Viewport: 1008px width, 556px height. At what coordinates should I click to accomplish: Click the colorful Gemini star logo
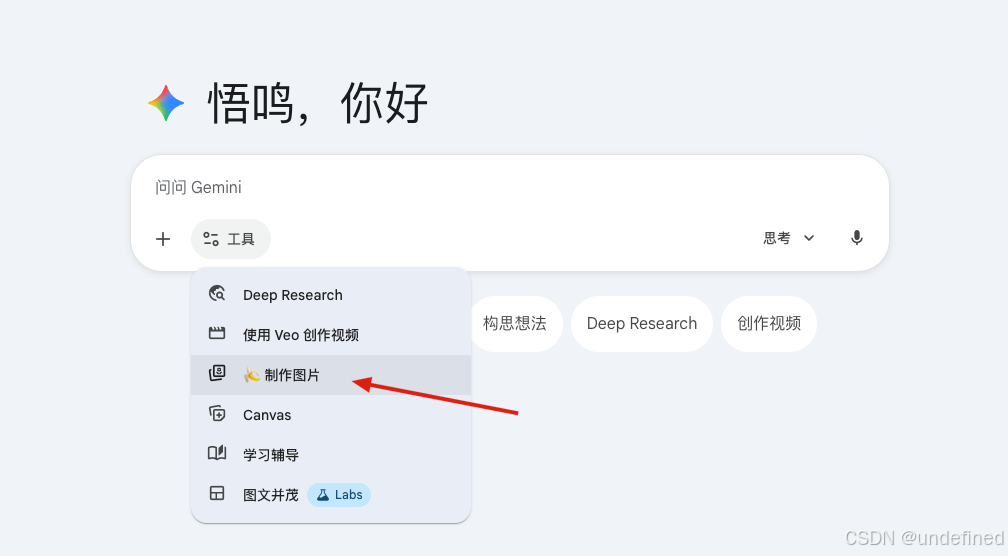pyautogui.click(x=166, y=103)
